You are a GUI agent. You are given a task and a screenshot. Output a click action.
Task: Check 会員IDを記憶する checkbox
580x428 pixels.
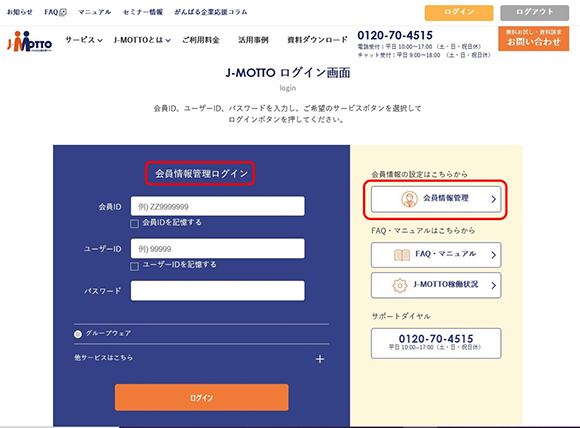(x=135, y=223)
